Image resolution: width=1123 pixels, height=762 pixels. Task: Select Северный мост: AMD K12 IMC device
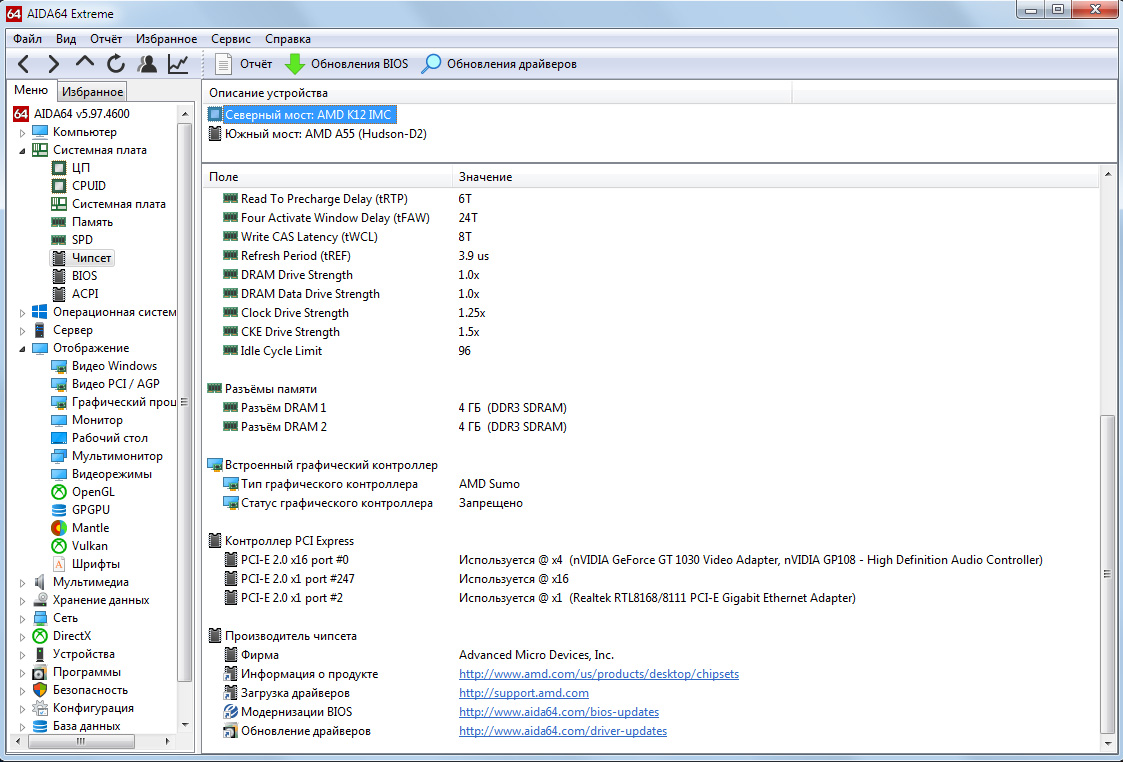click(x=301, y=115)
